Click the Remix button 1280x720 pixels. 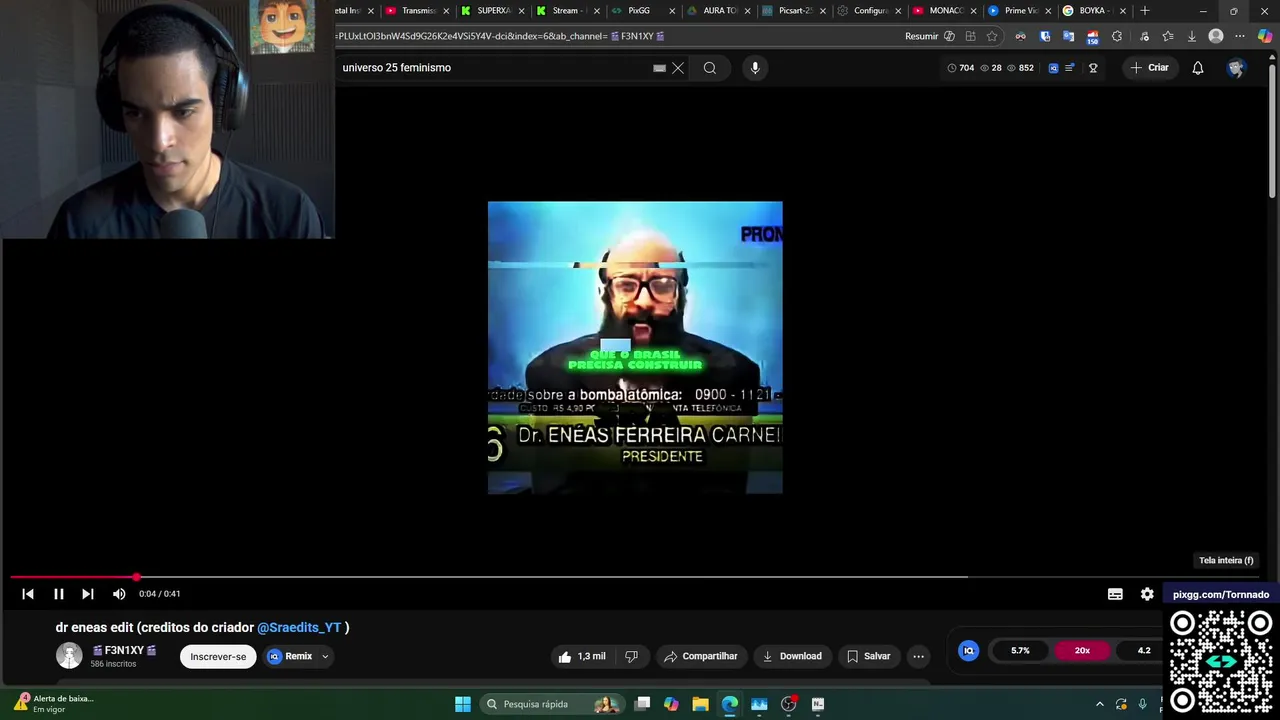290,657
